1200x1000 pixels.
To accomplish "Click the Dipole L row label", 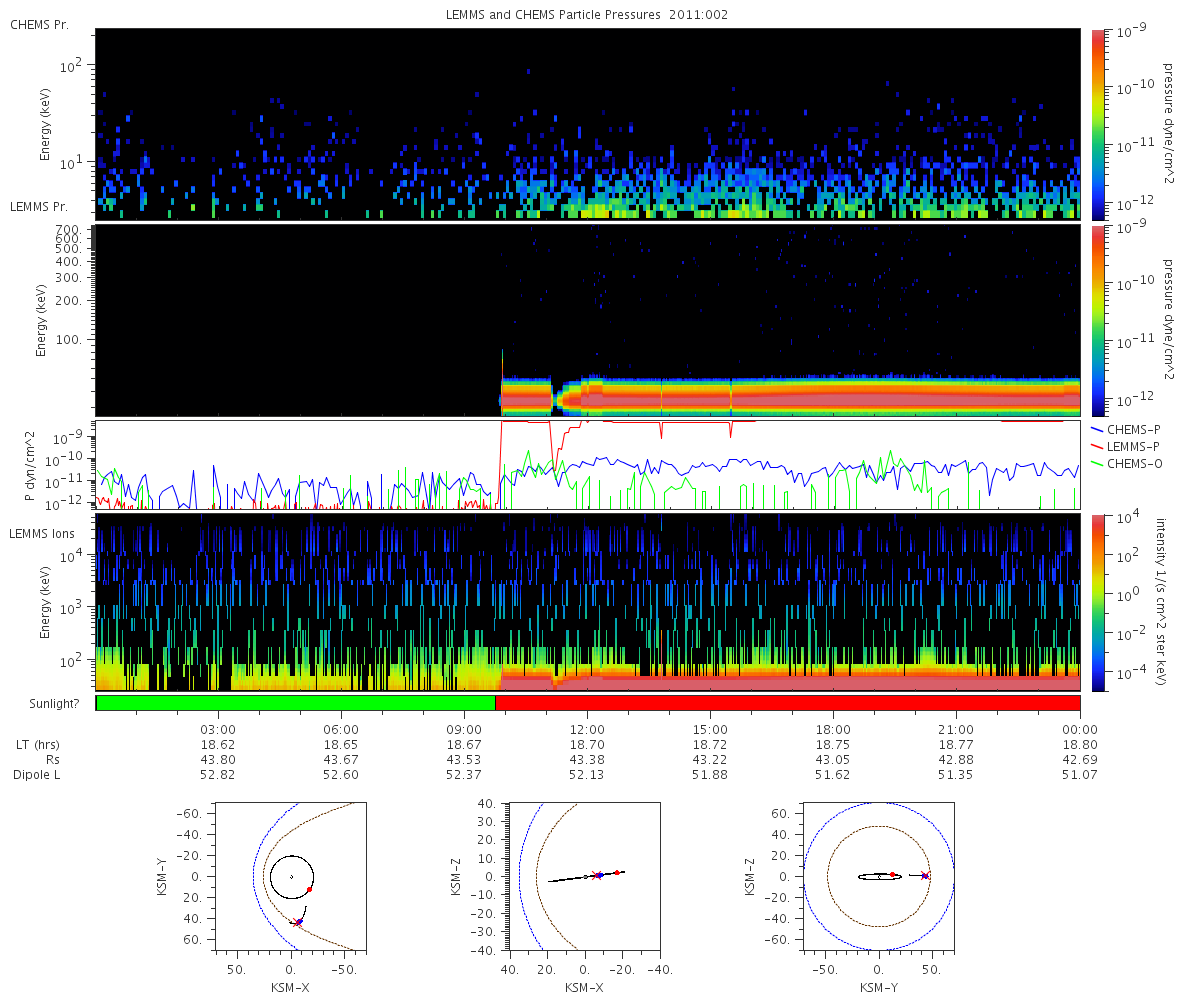I will point(38,775).
